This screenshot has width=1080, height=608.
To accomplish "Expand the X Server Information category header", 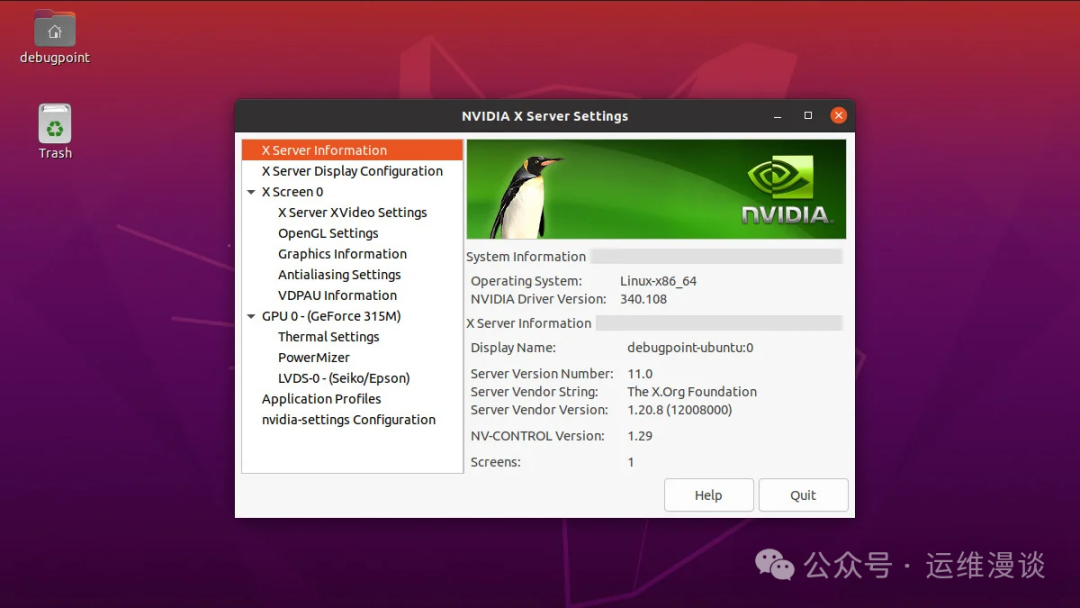I will pos(322,149).
